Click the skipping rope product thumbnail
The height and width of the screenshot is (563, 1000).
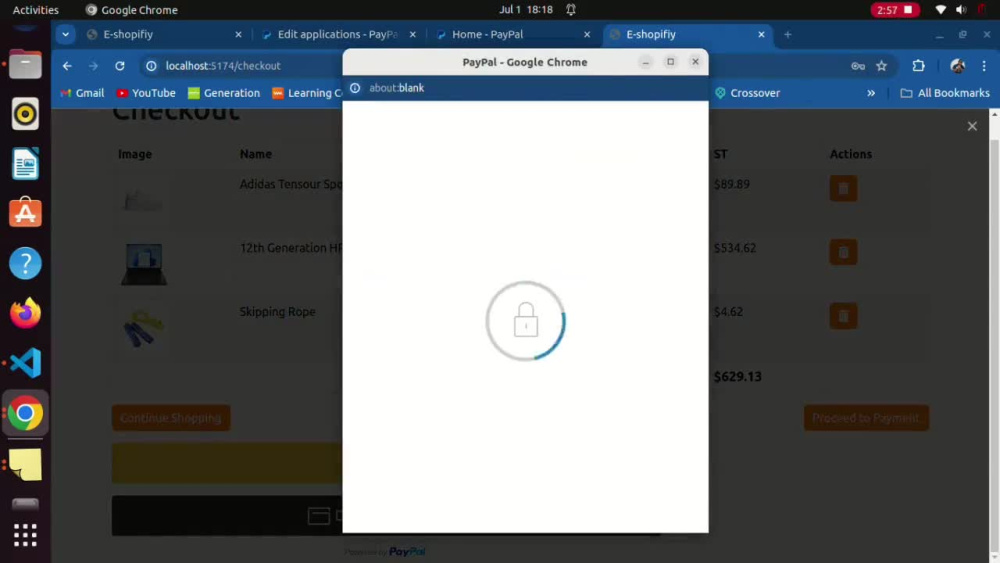pyautogui.click(x=143, y=328)
